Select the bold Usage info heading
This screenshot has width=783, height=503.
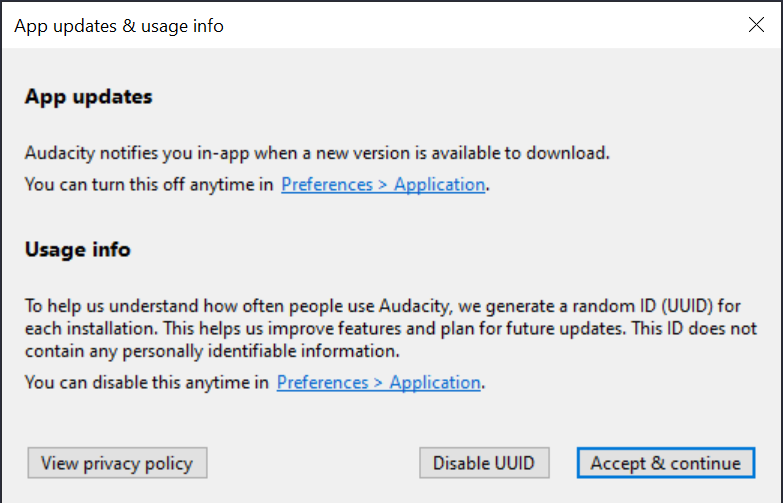78,249
